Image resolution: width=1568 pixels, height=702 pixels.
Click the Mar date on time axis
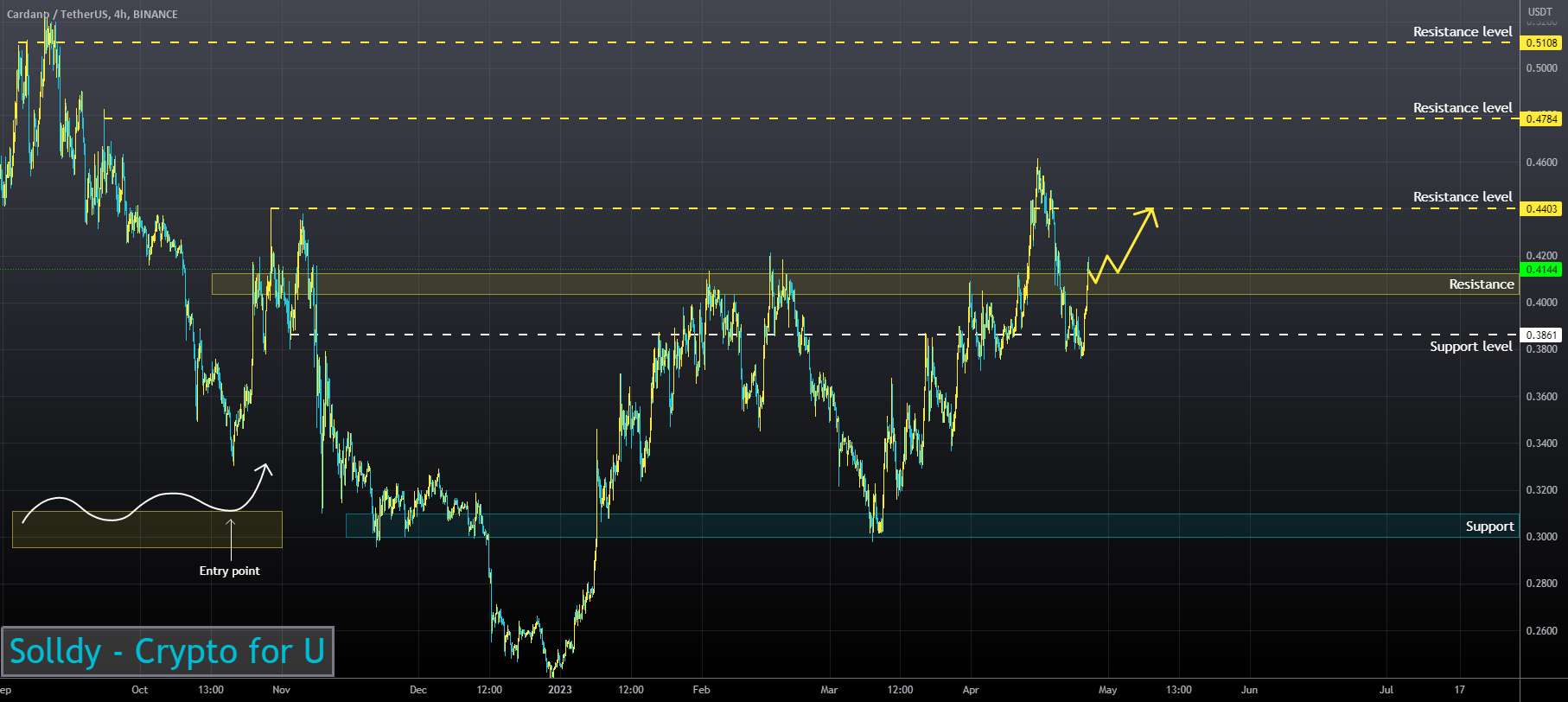tap(829, 690)
